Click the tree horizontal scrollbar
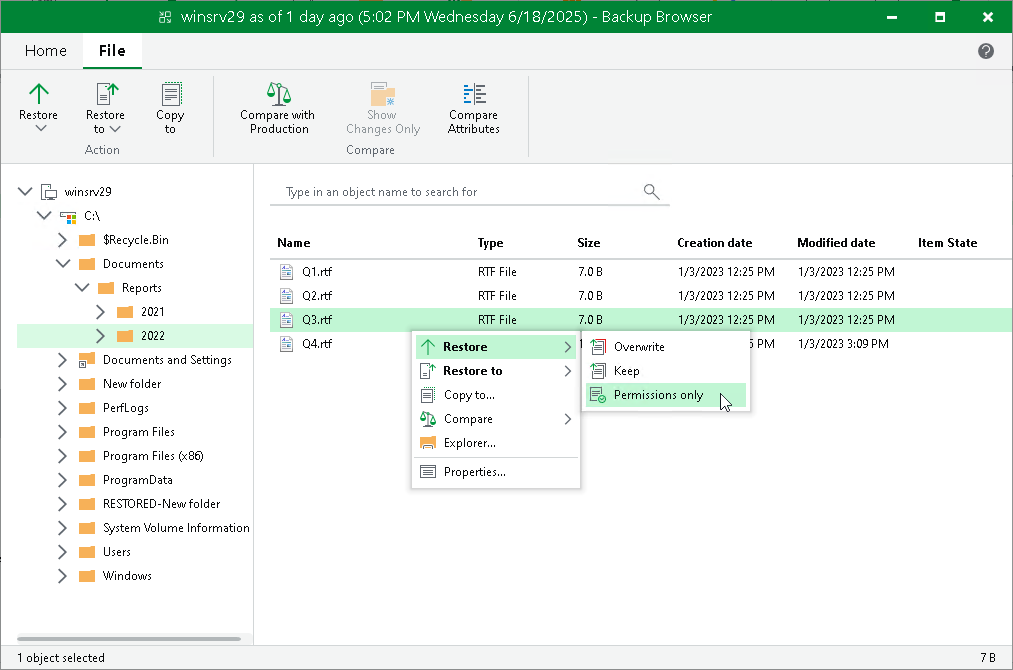 (x=129, y=639)
